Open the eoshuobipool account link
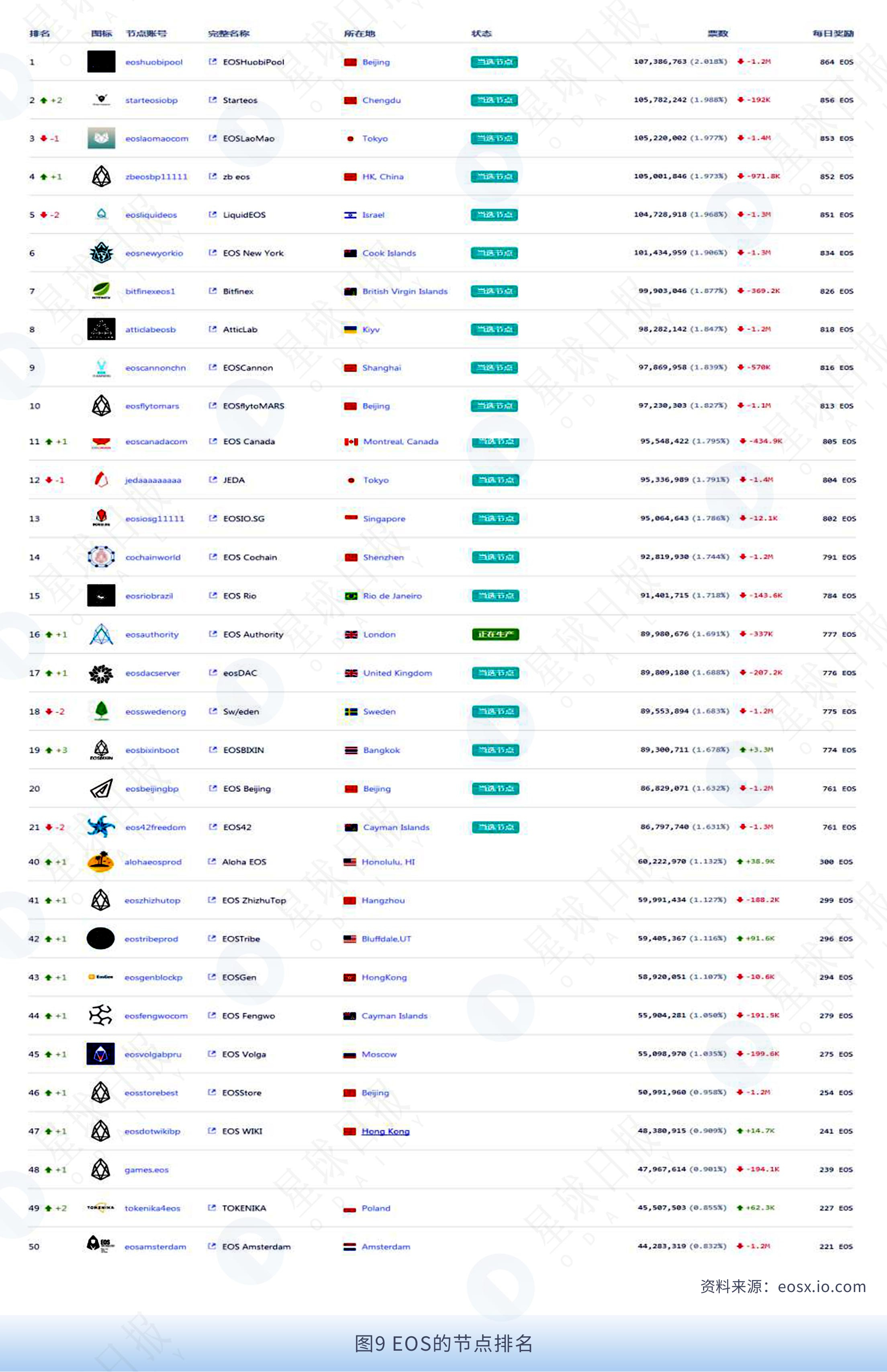887x1372 pixels. 154,62
